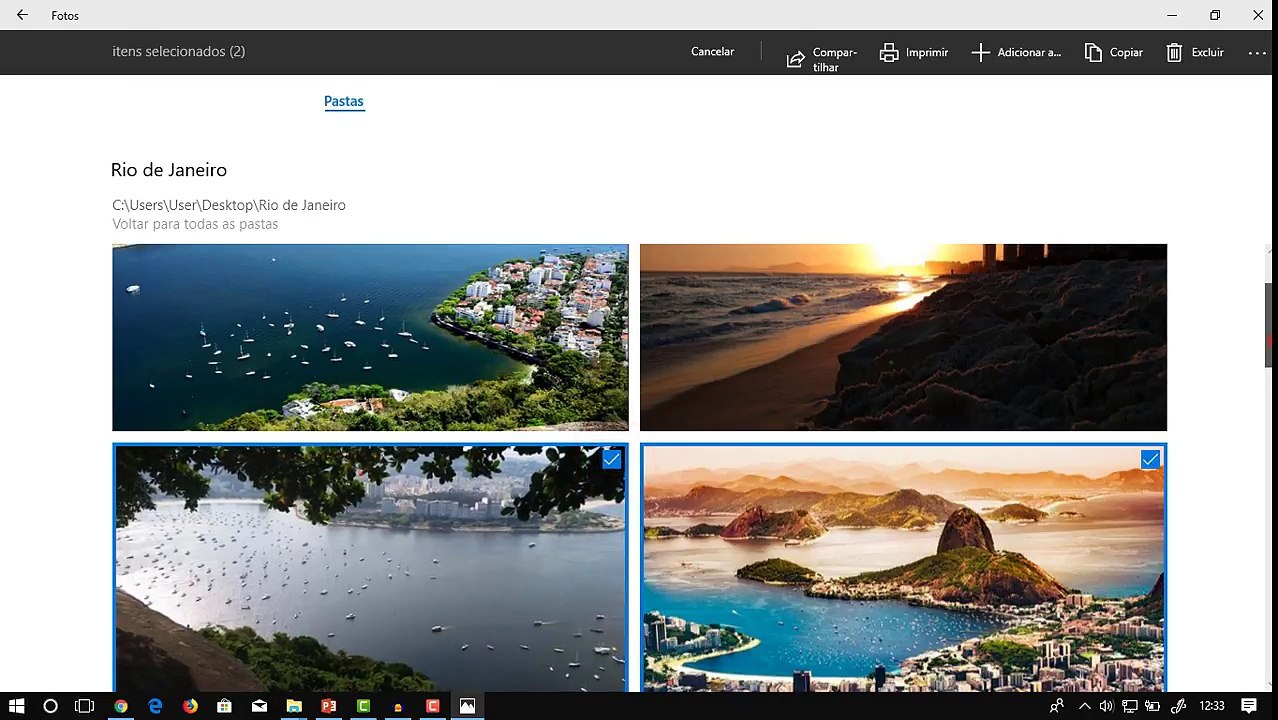This screenshot has width=1278, height=720.
Task: Open the Compartilhar share option
Action: [821, 59]
